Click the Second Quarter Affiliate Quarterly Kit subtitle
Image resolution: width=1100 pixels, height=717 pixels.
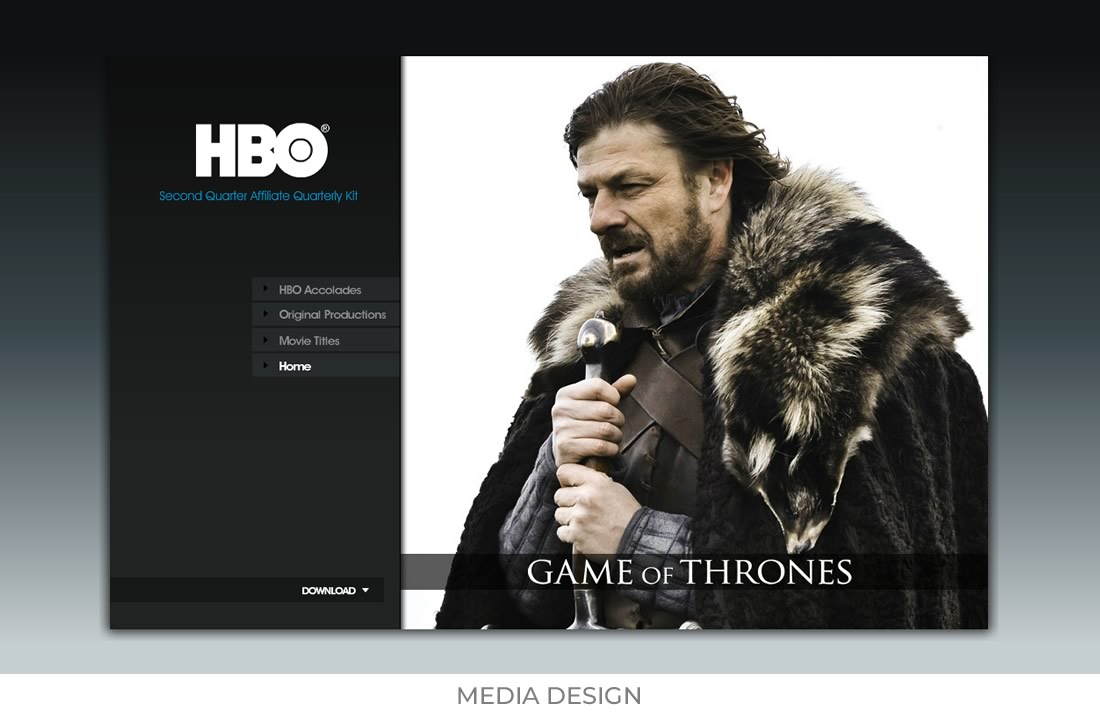click(258, 196)
